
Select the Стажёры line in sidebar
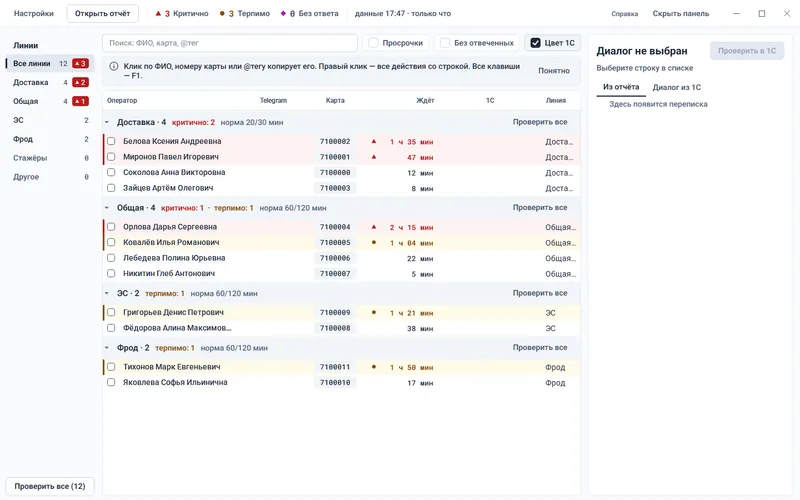click(x=49, y=158)
